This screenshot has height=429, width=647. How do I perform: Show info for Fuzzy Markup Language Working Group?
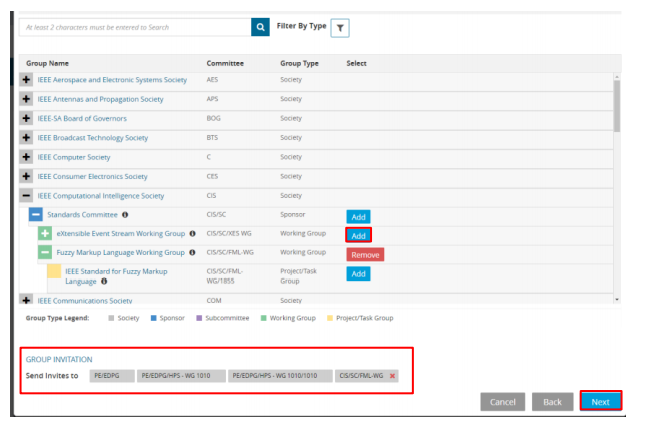[192, 252]
